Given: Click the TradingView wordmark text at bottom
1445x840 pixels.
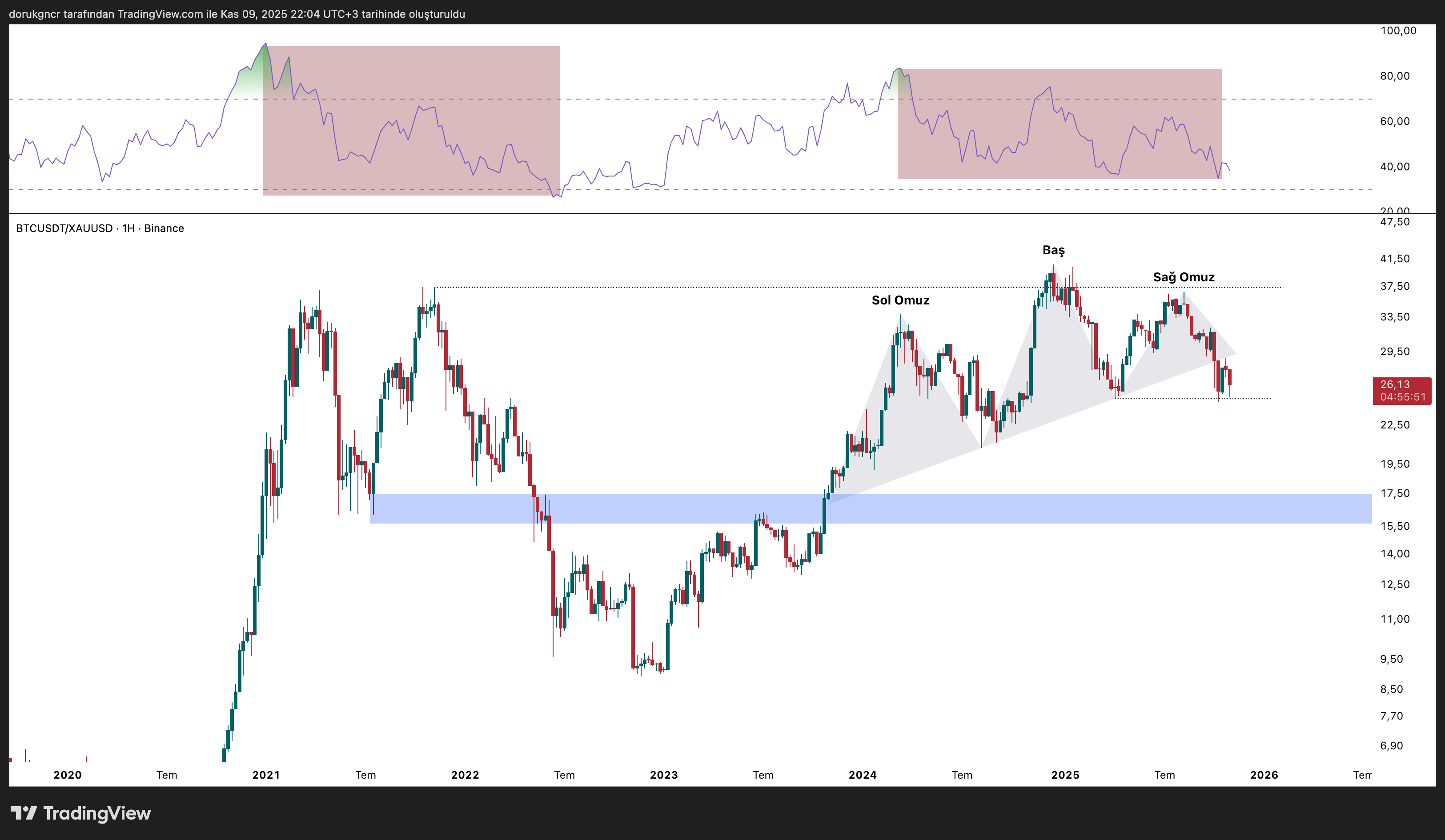Looking at the screenshot, I should click(x=97, y=813).
